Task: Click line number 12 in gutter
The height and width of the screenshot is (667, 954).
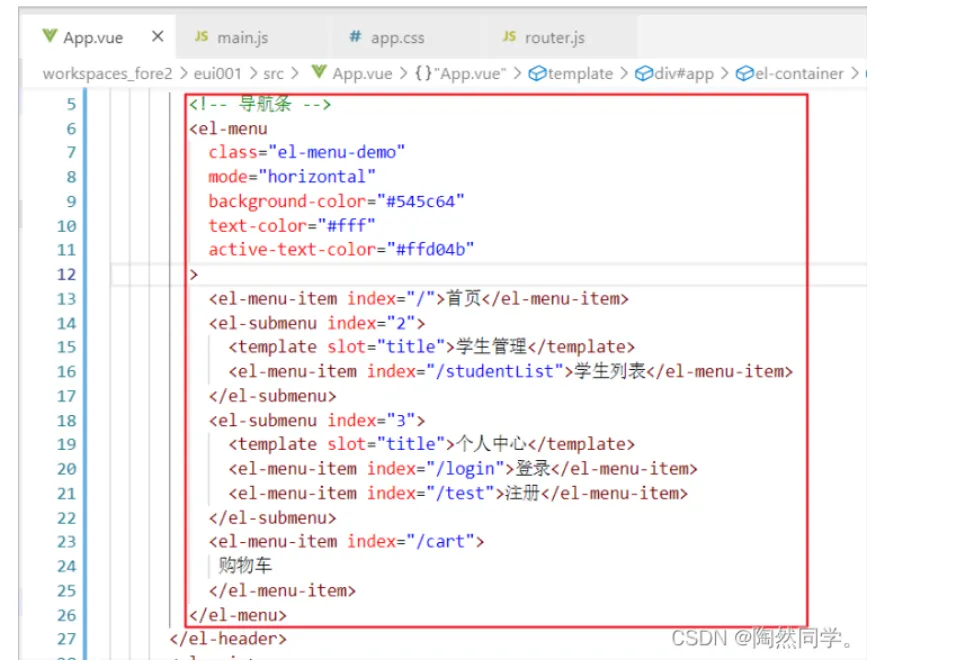Action: coord(66,274)
